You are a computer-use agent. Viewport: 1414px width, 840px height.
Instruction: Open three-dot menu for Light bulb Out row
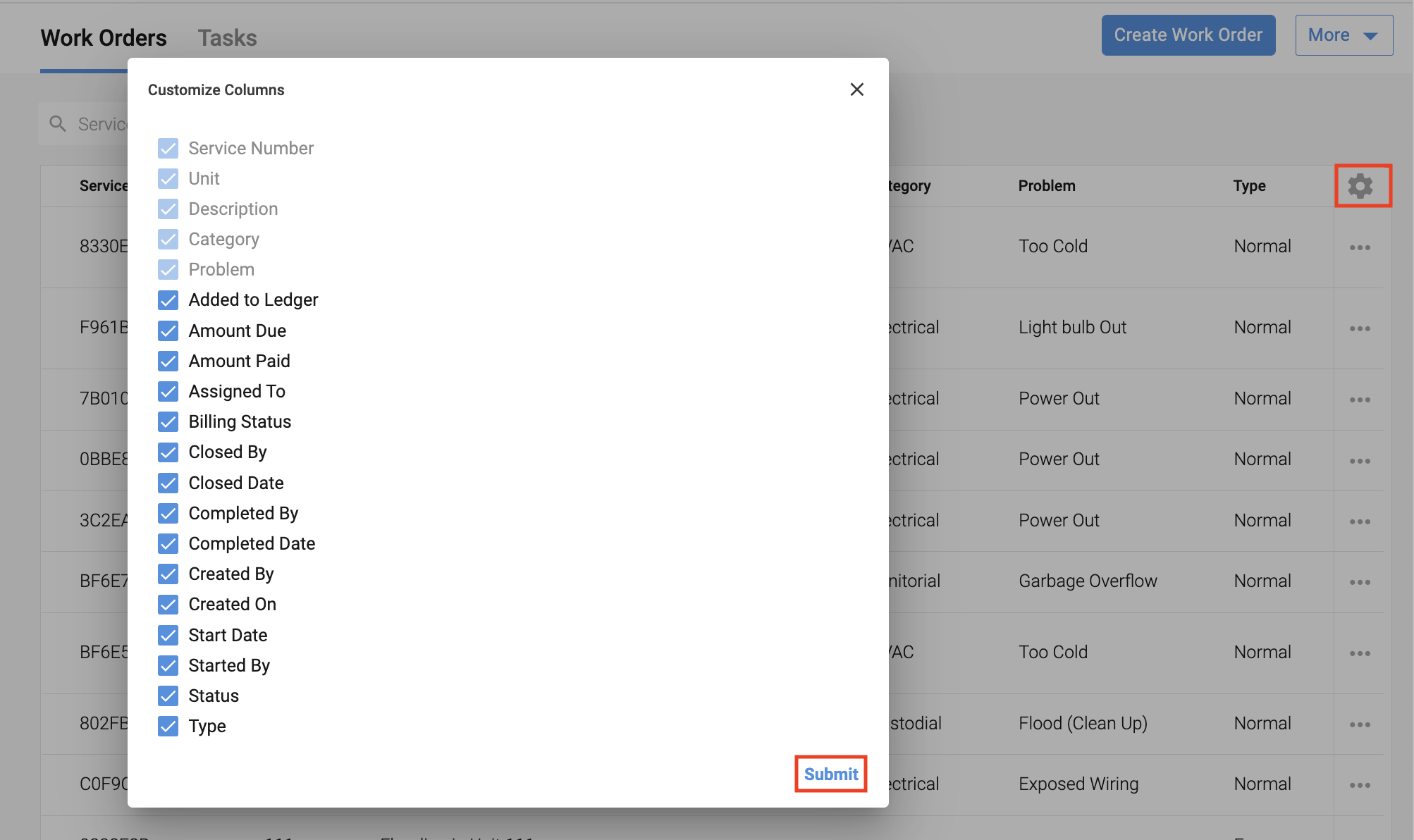click(1360, 328)
